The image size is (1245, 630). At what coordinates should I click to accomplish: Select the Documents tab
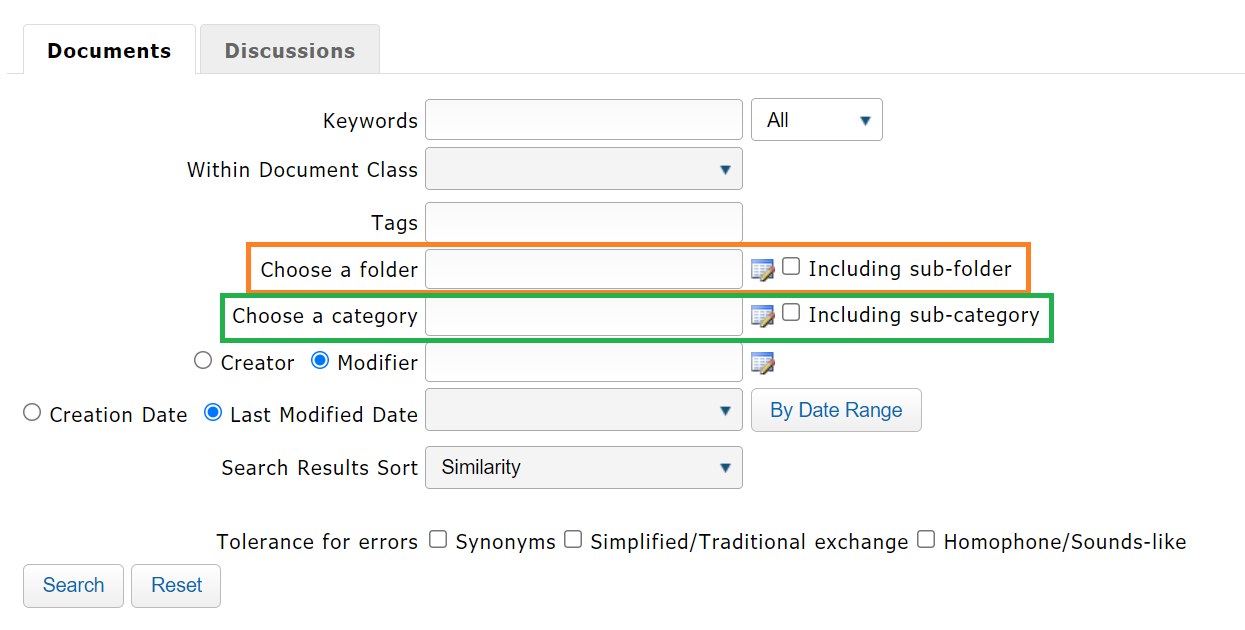pyautogui.click(x=109, y=50)
